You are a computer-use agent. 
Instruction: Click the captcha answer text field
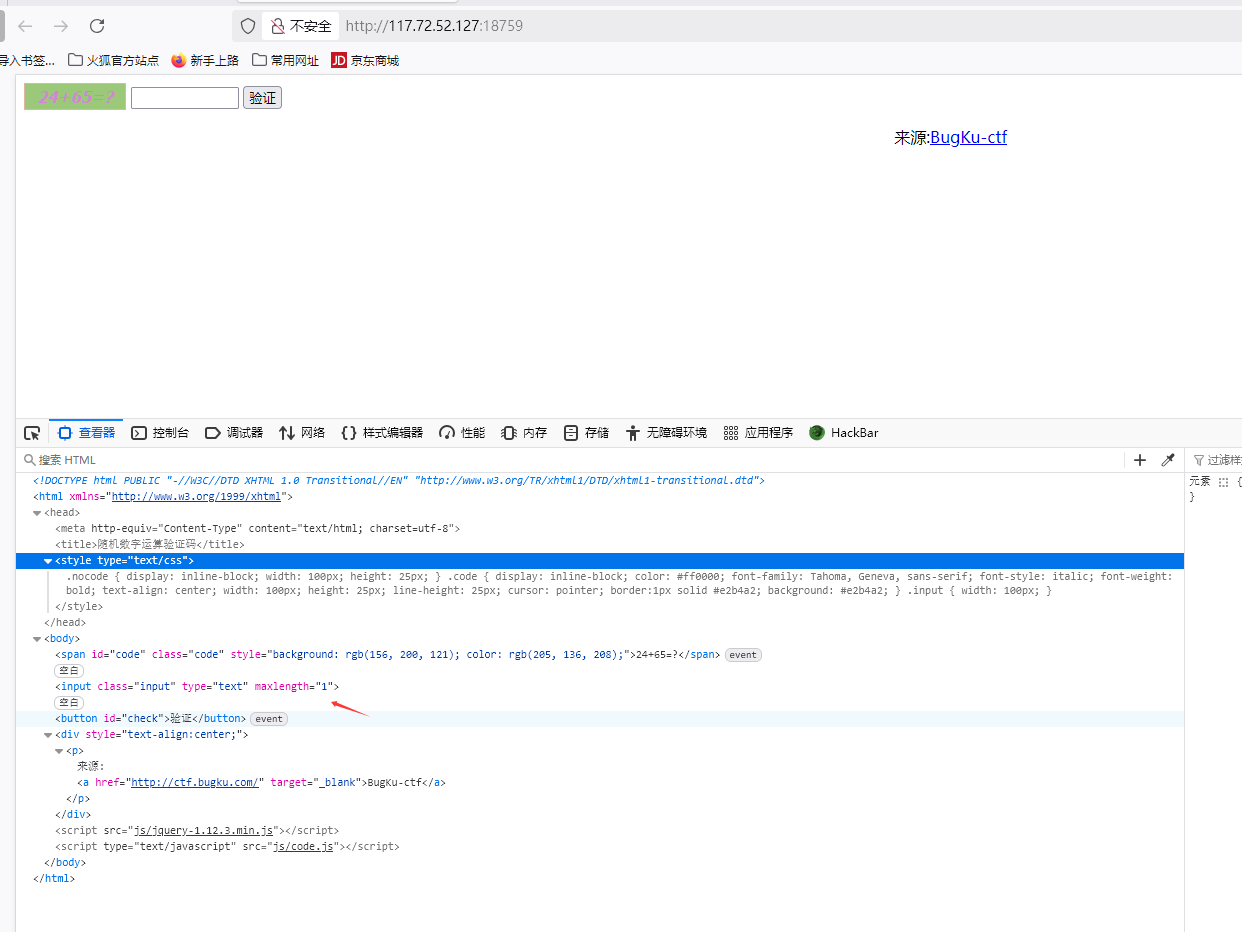coord(185,98)
